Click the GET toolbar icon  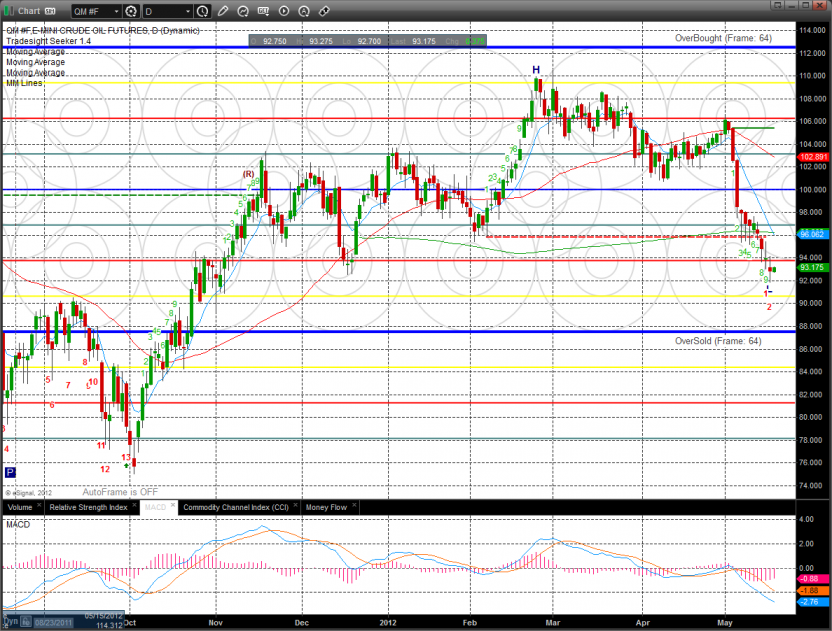(263, 11)
